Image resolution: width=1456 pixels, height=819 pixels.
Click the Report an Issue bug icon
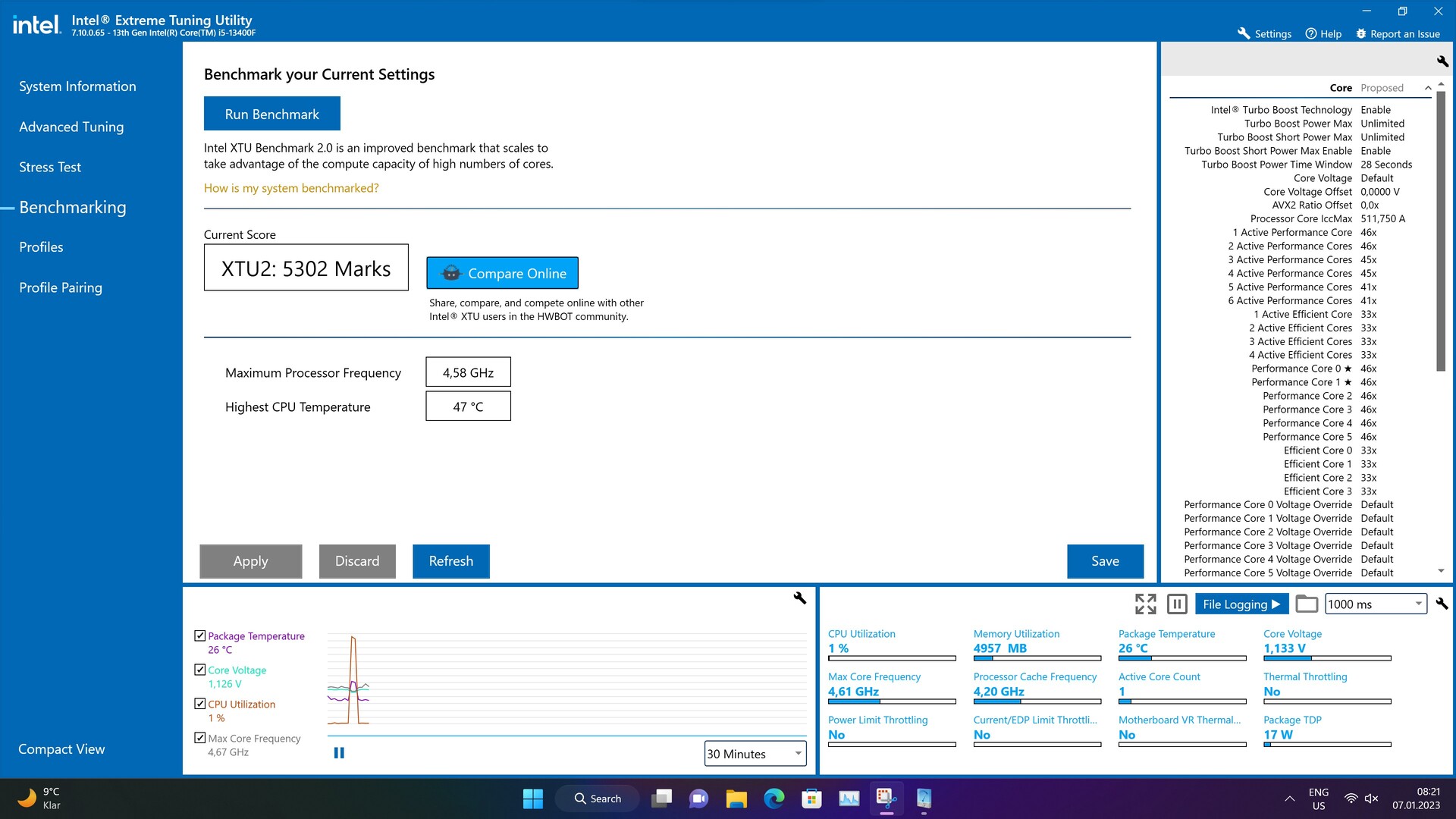click(1361, 33)
